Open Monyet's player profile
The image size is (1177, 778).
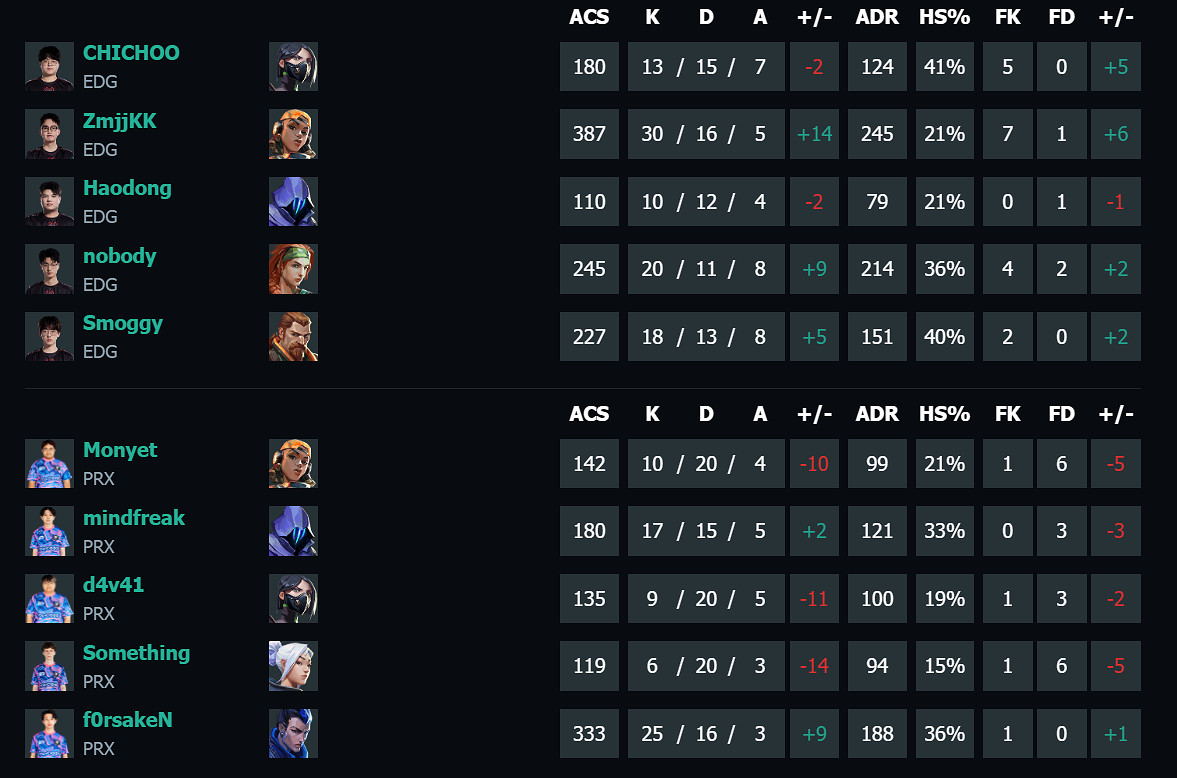(x=120, y=450)
